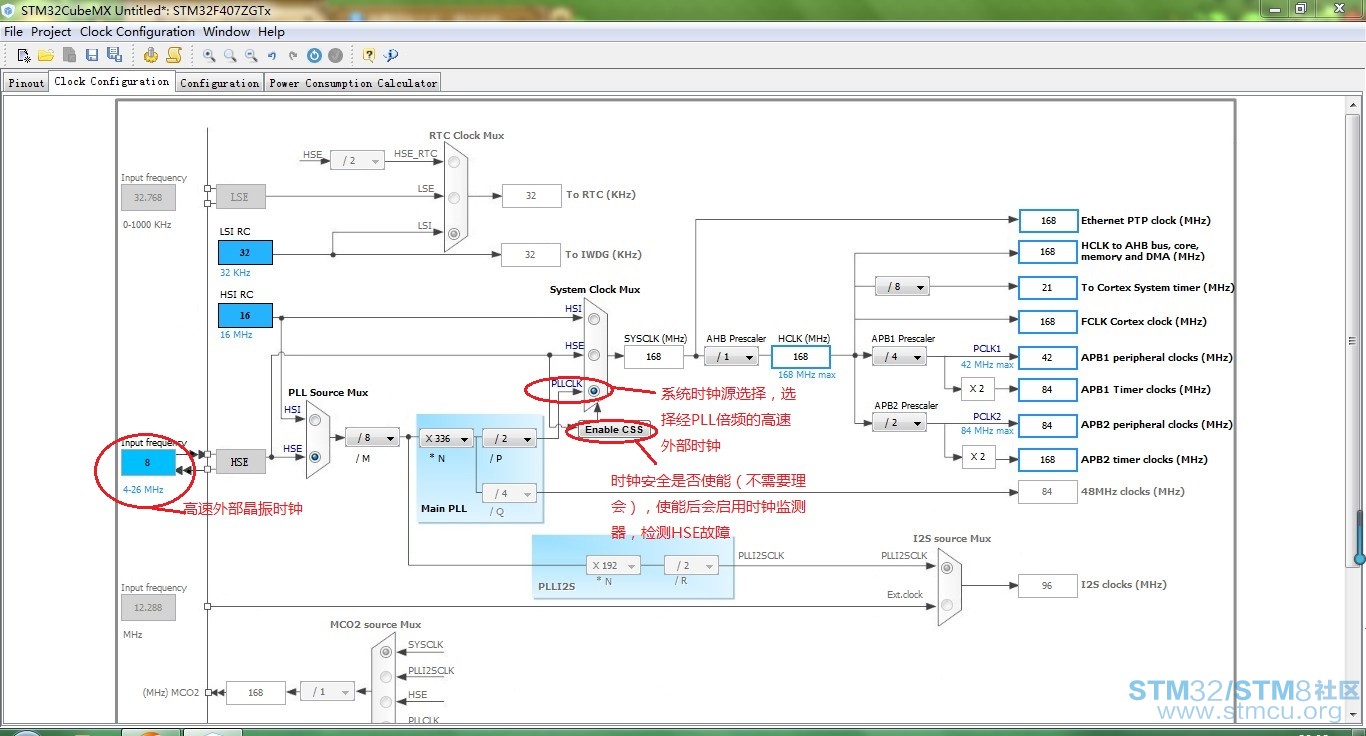
Task: Switch to the Pinout tab
Action: 26,83
